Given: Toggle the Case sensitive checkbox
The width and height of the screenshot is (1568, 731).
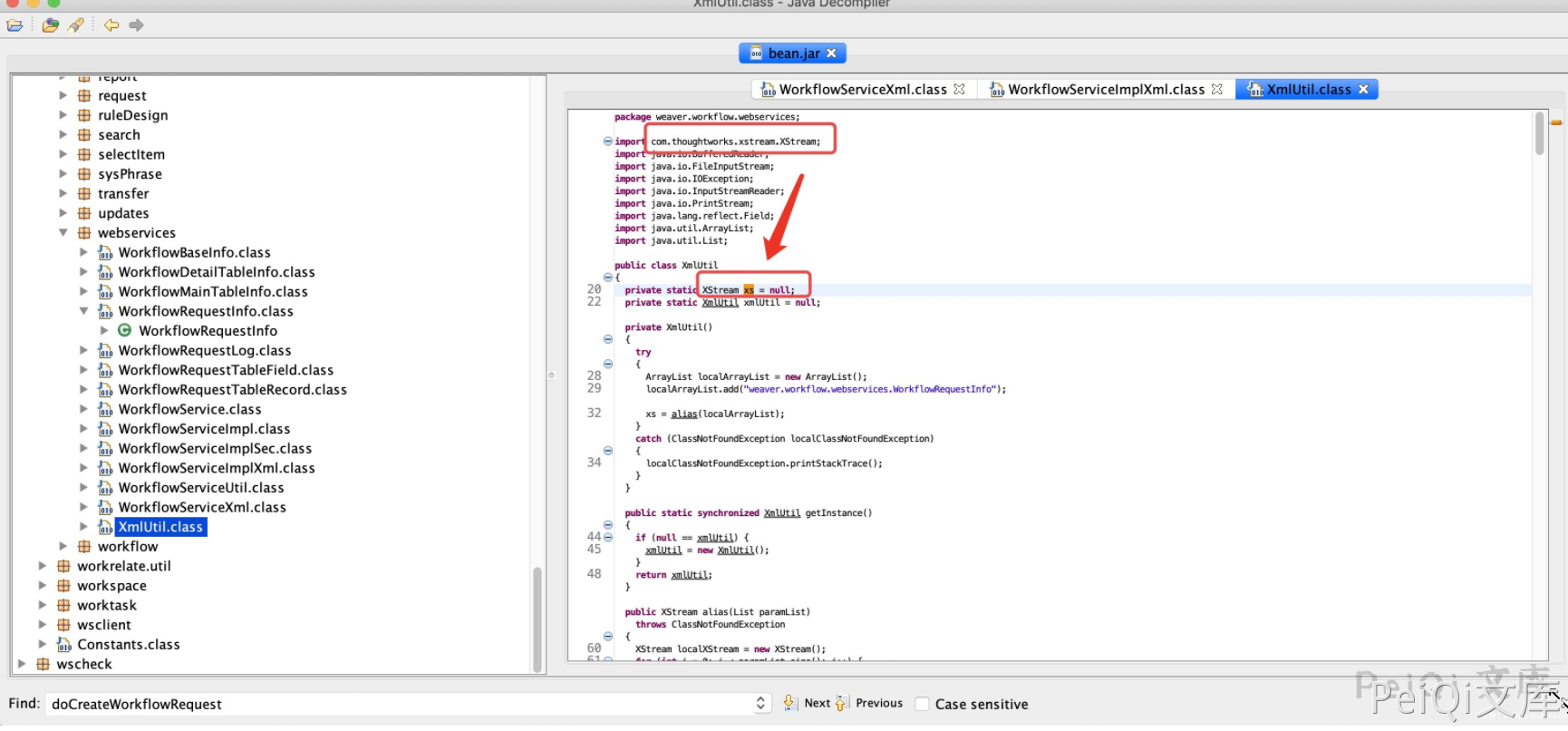Looking at the screenshot, I should [922, 704].
